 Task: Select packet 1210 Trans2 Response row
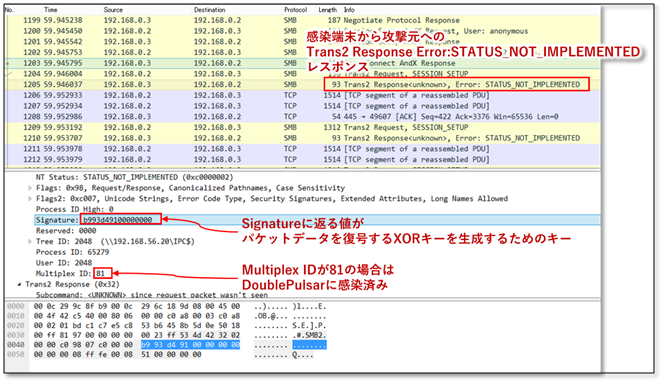(302, 138)
